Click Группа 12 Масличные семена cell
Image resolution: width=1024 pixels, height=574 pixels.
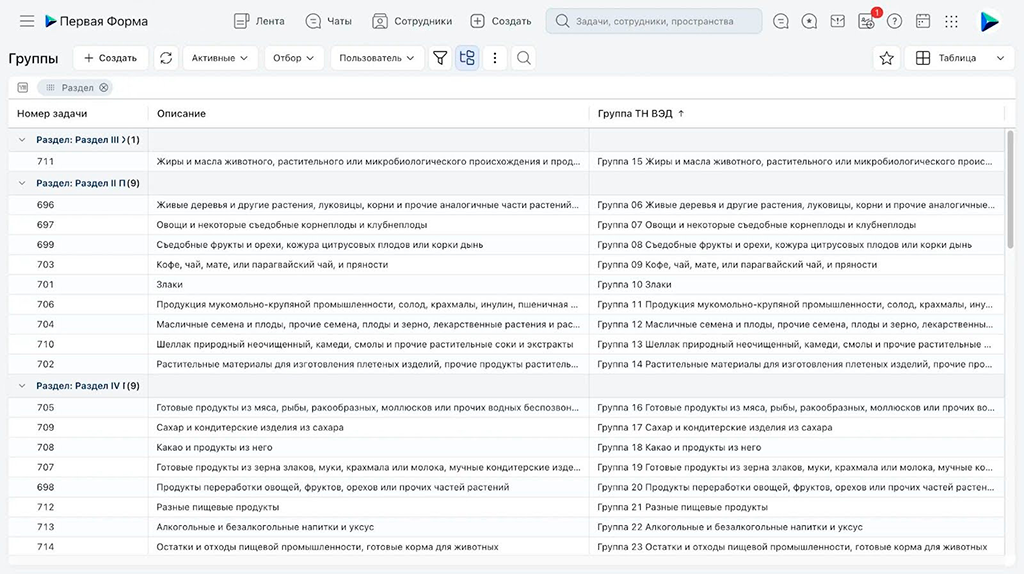[x=795, y=325]
